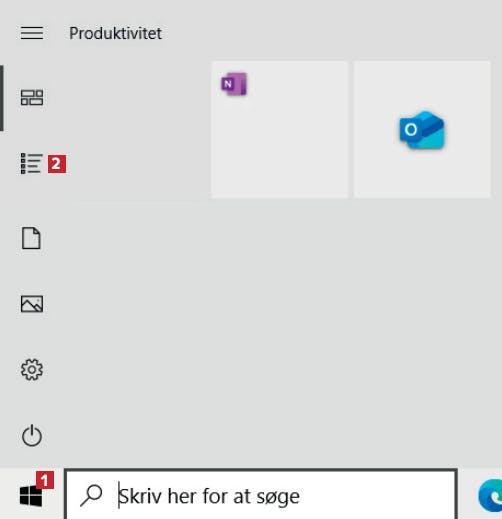The height and width of the screenshot is (519, 502).
Task: Click the purple OneNote icon
Action: (234, 84)
